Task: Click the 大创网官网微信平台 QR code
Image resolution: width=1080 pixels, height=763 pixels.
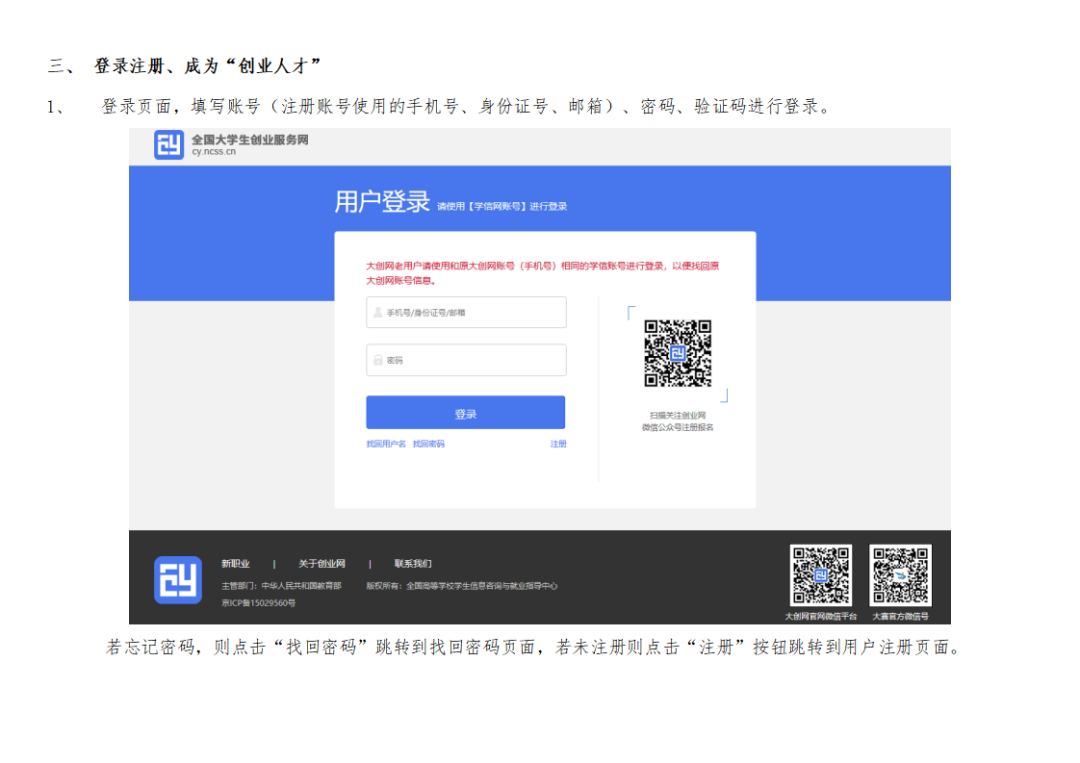Action: coord(821,575)
